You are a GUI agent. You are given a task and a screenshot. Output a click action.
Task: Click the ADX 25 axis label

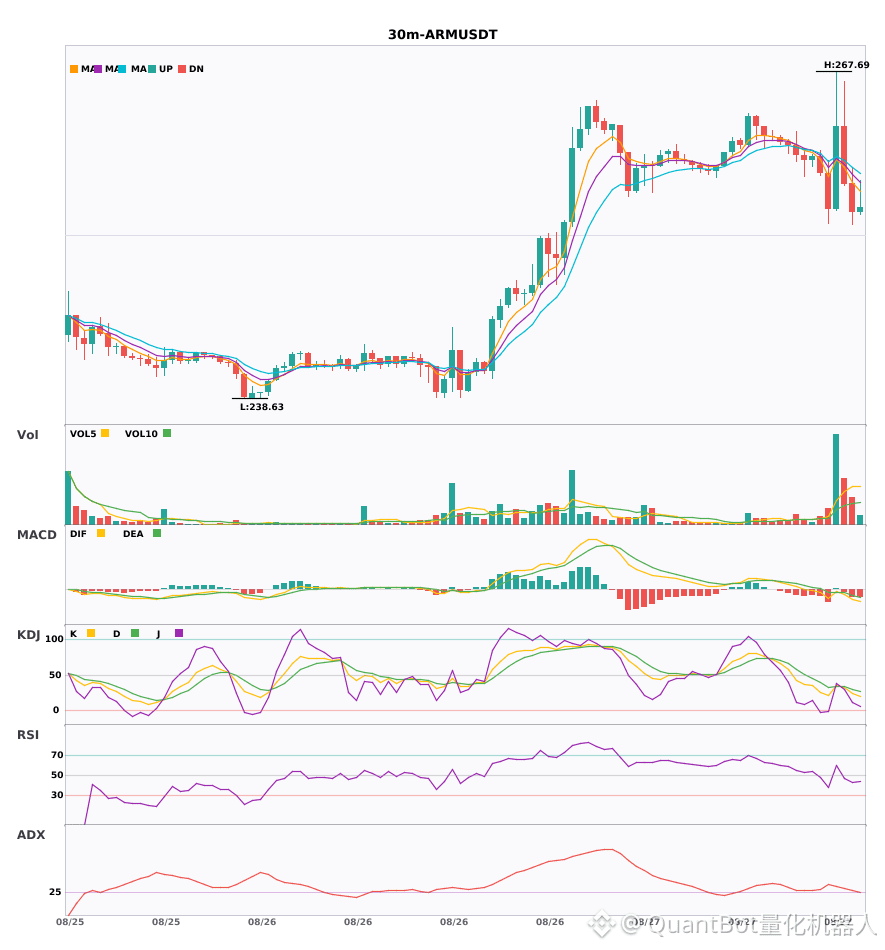(x=55, y=892)
